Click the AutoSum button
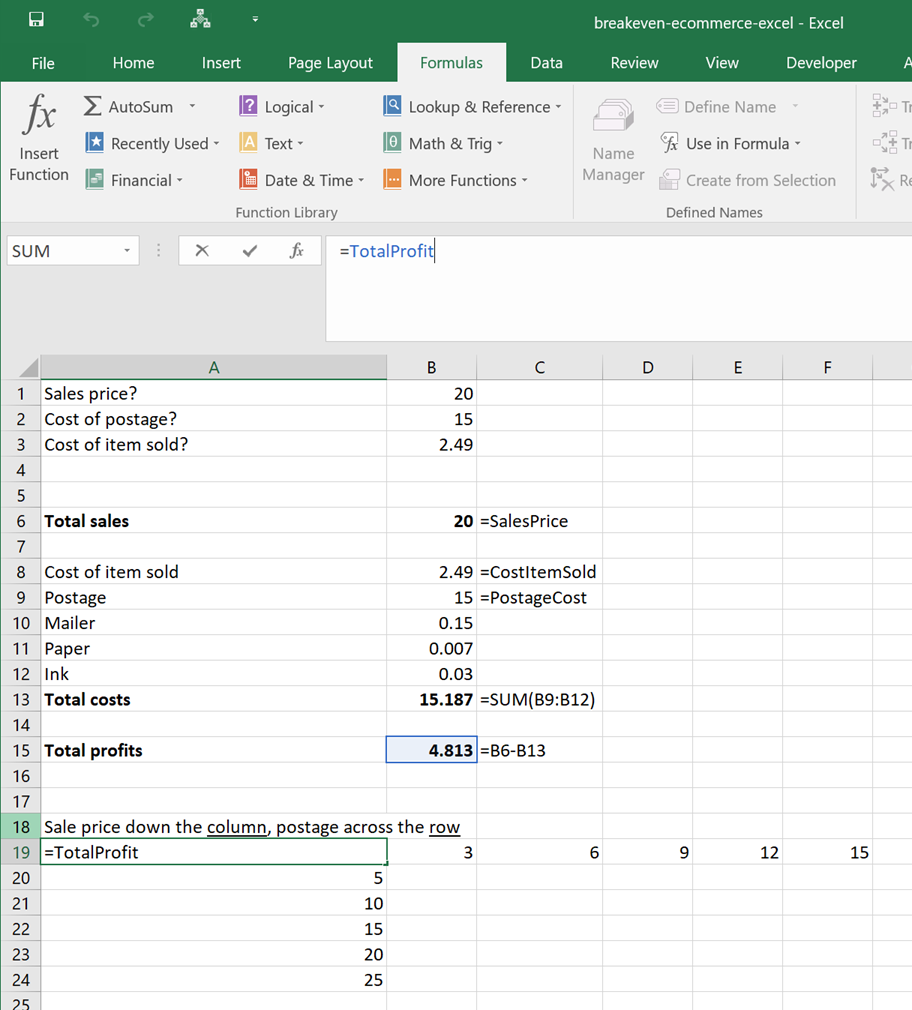 pyautogui.click(x=130, y=107)
